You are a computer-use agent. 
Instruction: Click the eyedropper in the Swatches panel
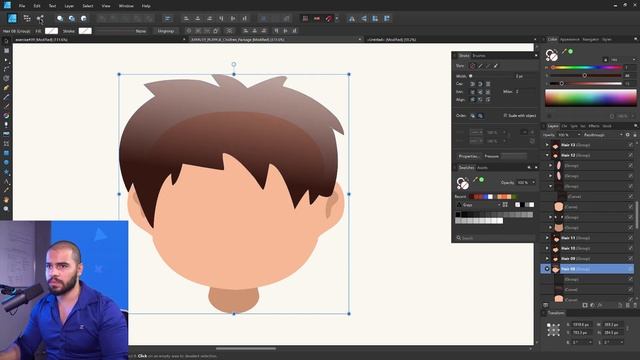[476, 180]
